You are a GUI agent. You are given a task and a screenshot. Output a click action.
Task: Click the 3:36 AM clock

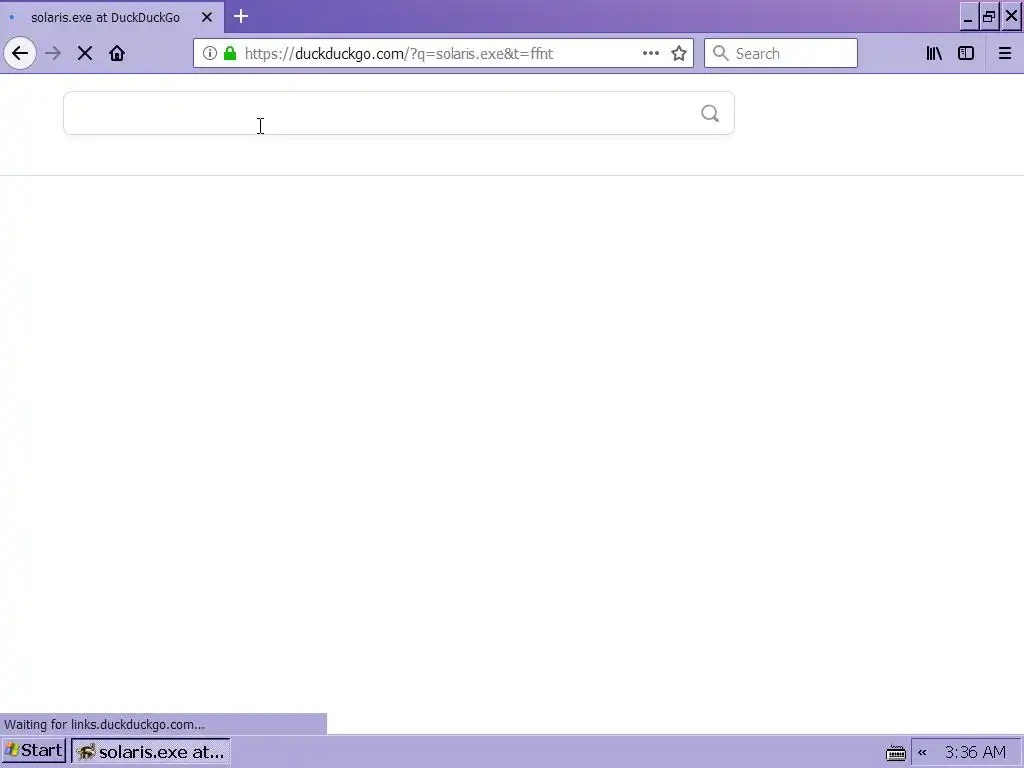point(975,752)
